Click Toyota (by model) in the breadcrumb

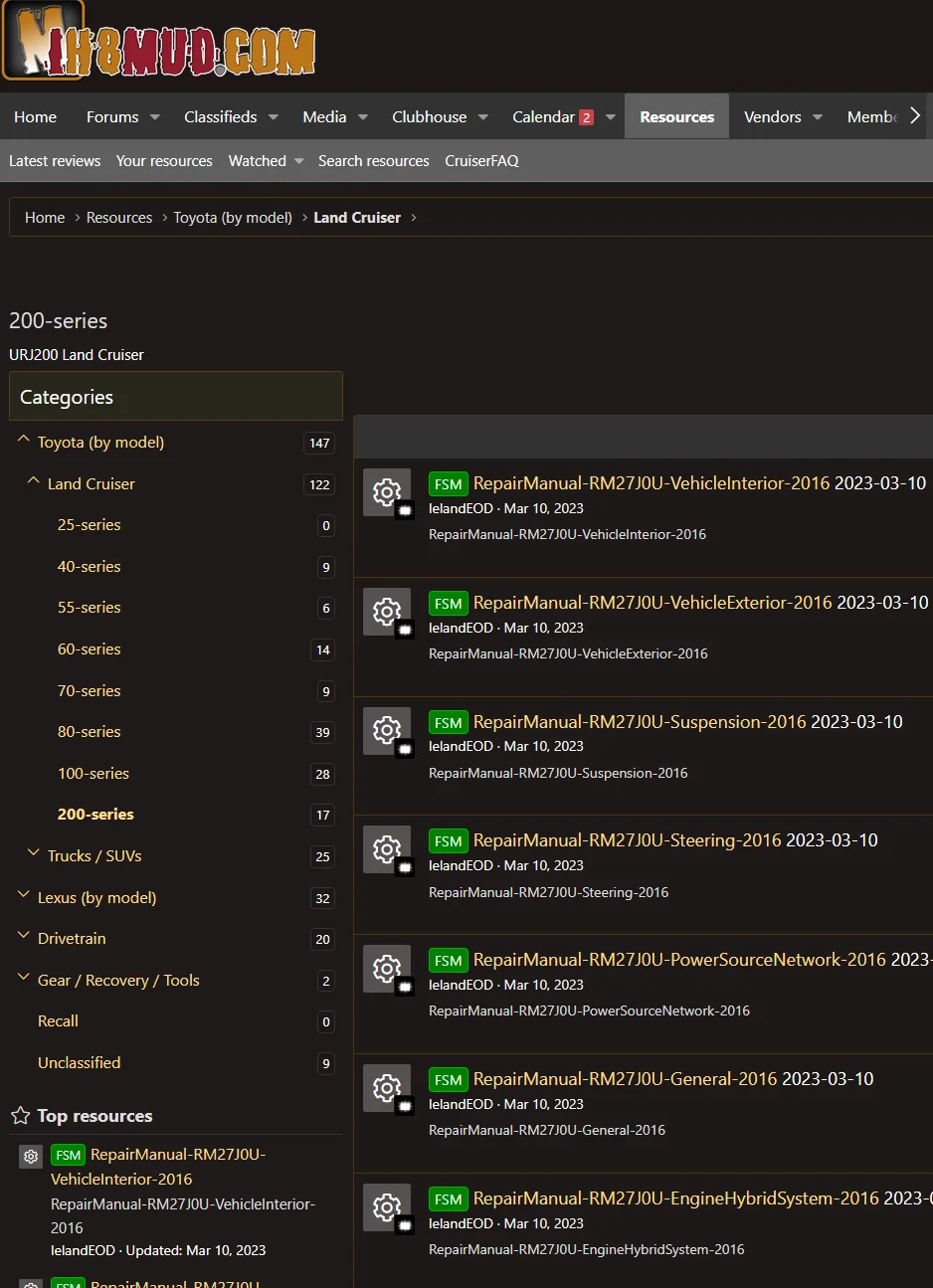click(233, 218)
